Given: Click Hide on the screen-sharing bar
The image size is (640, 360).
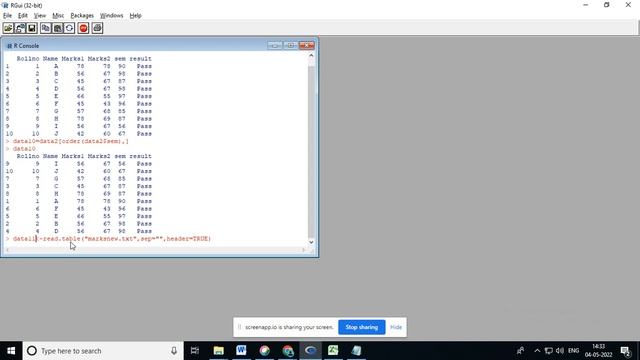Looking at the screenshot, I should [396, 327].
